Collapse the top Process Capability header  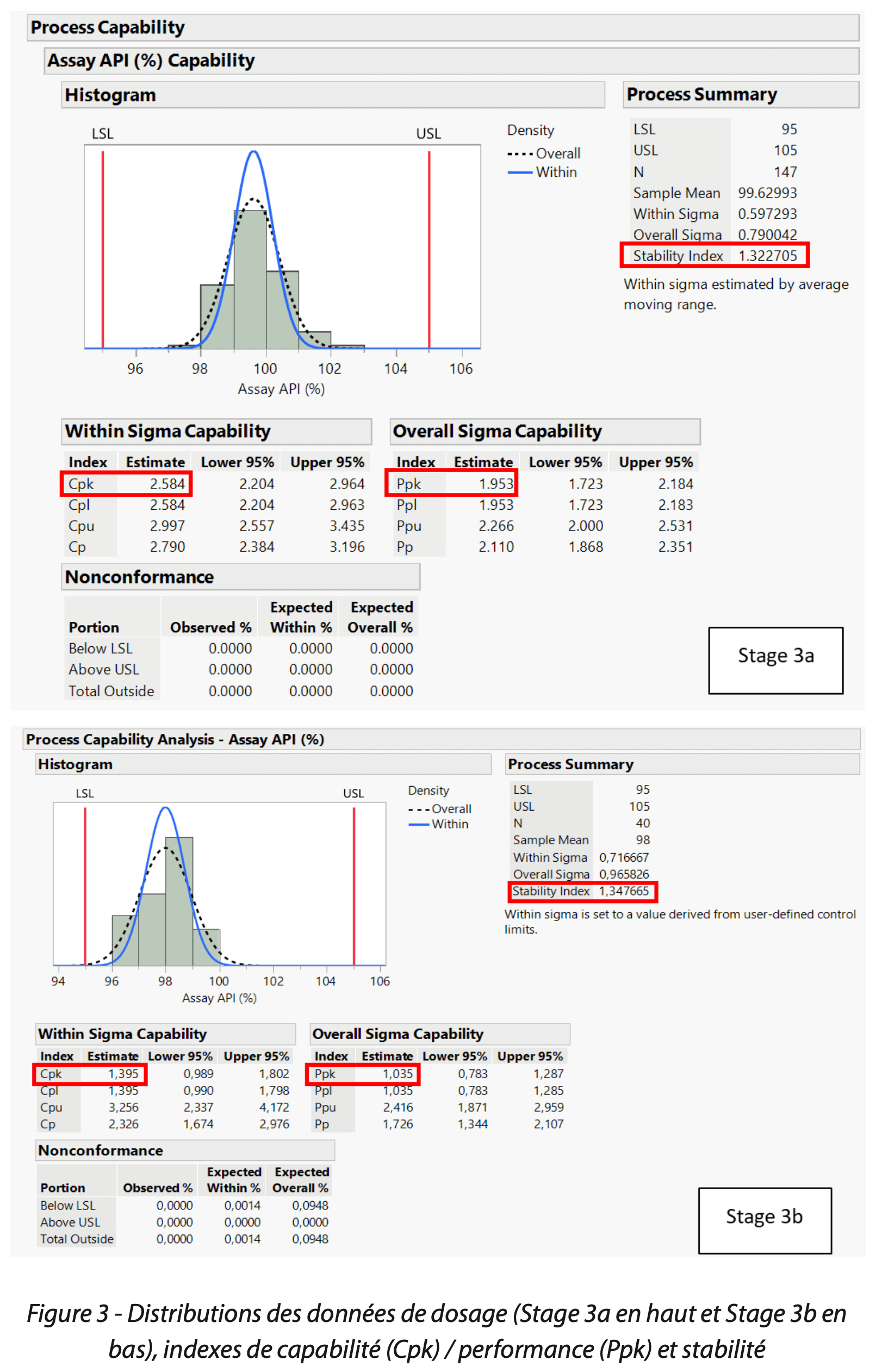point(108,28)
